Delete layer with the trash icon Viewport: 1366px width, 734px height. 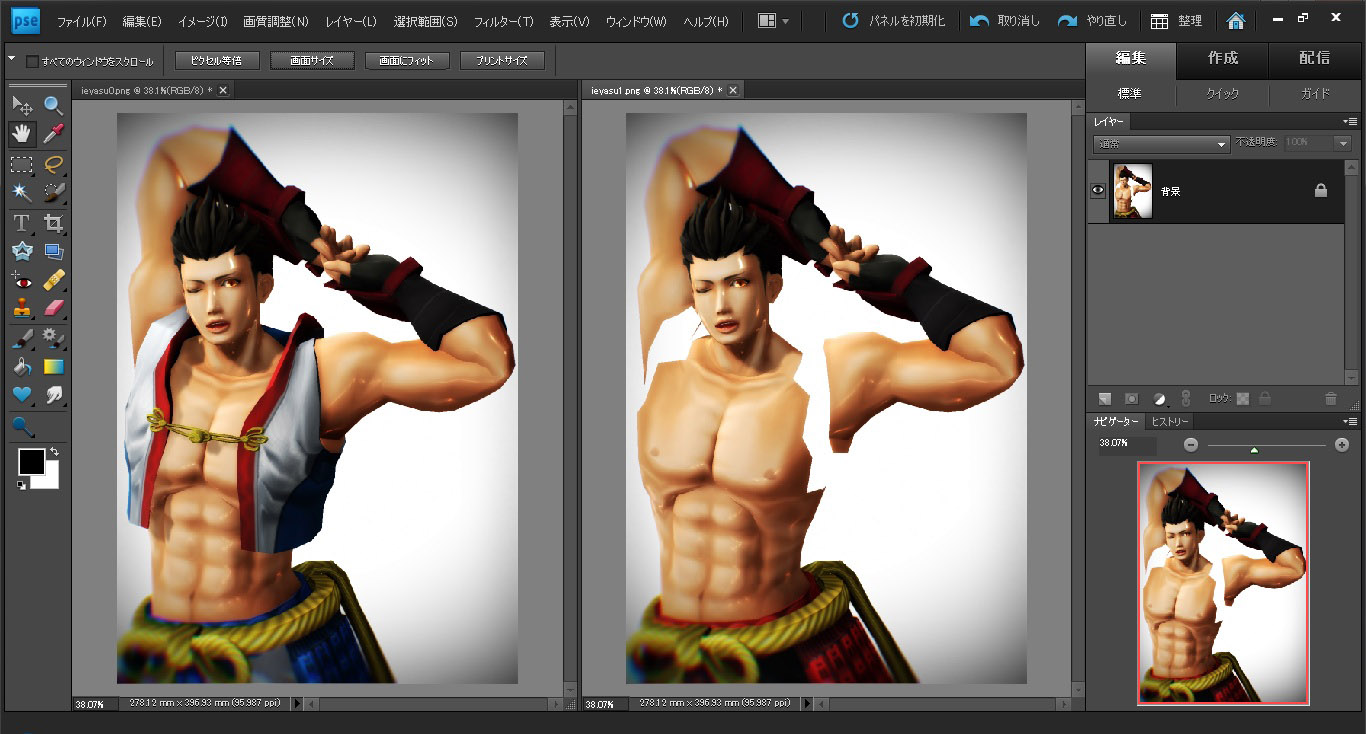1330,398
